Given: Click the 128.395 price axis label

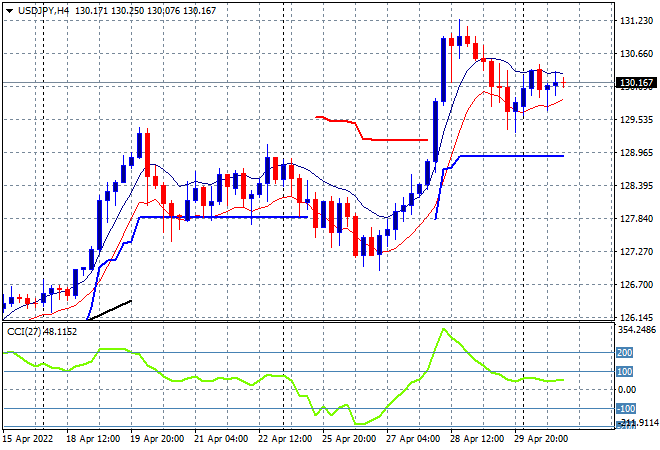Looking at the screenshot, I should tap(637, 186).
